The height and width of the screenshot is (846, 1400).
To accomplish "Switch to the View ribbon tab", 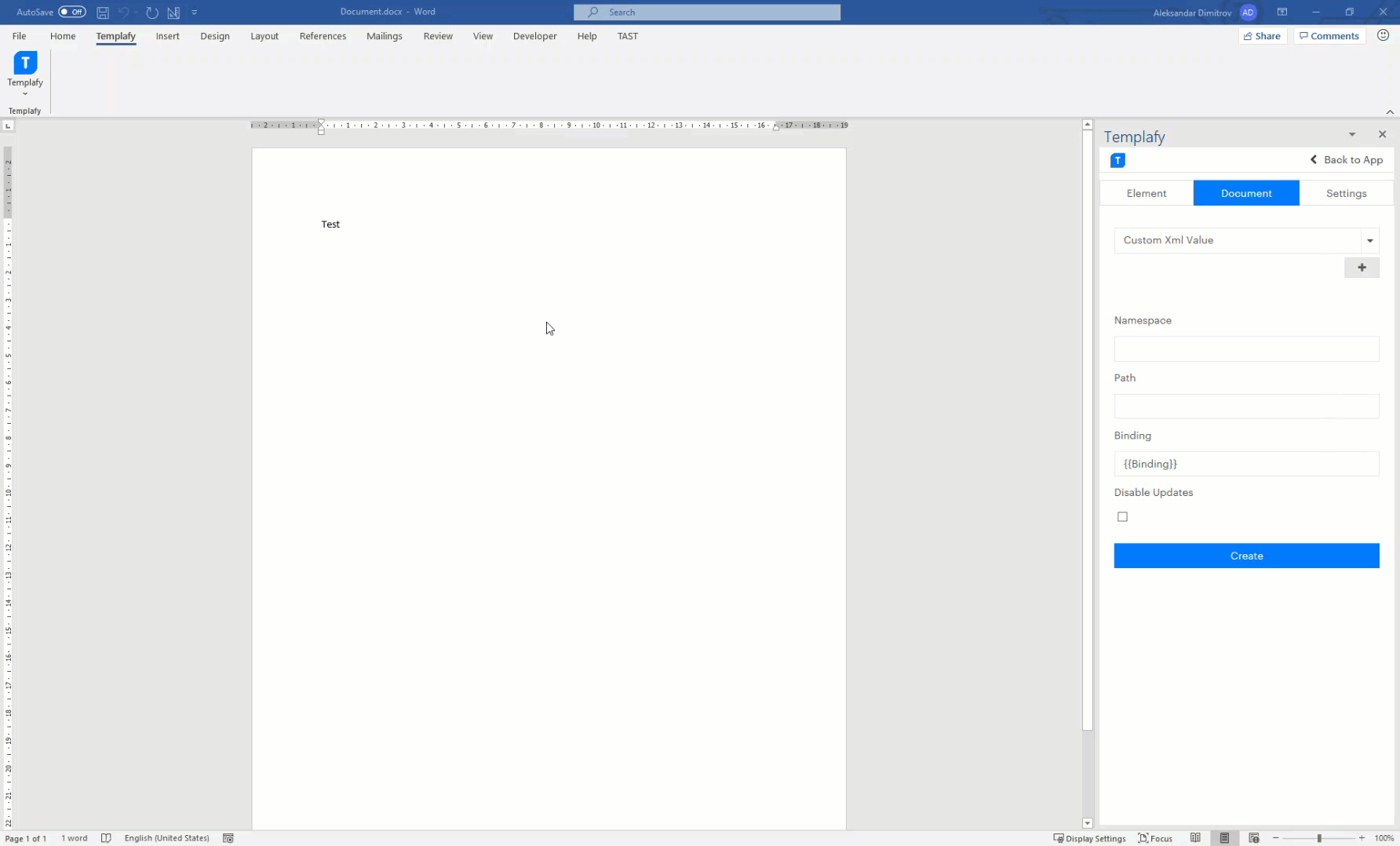I will click(x=483, y=36).
